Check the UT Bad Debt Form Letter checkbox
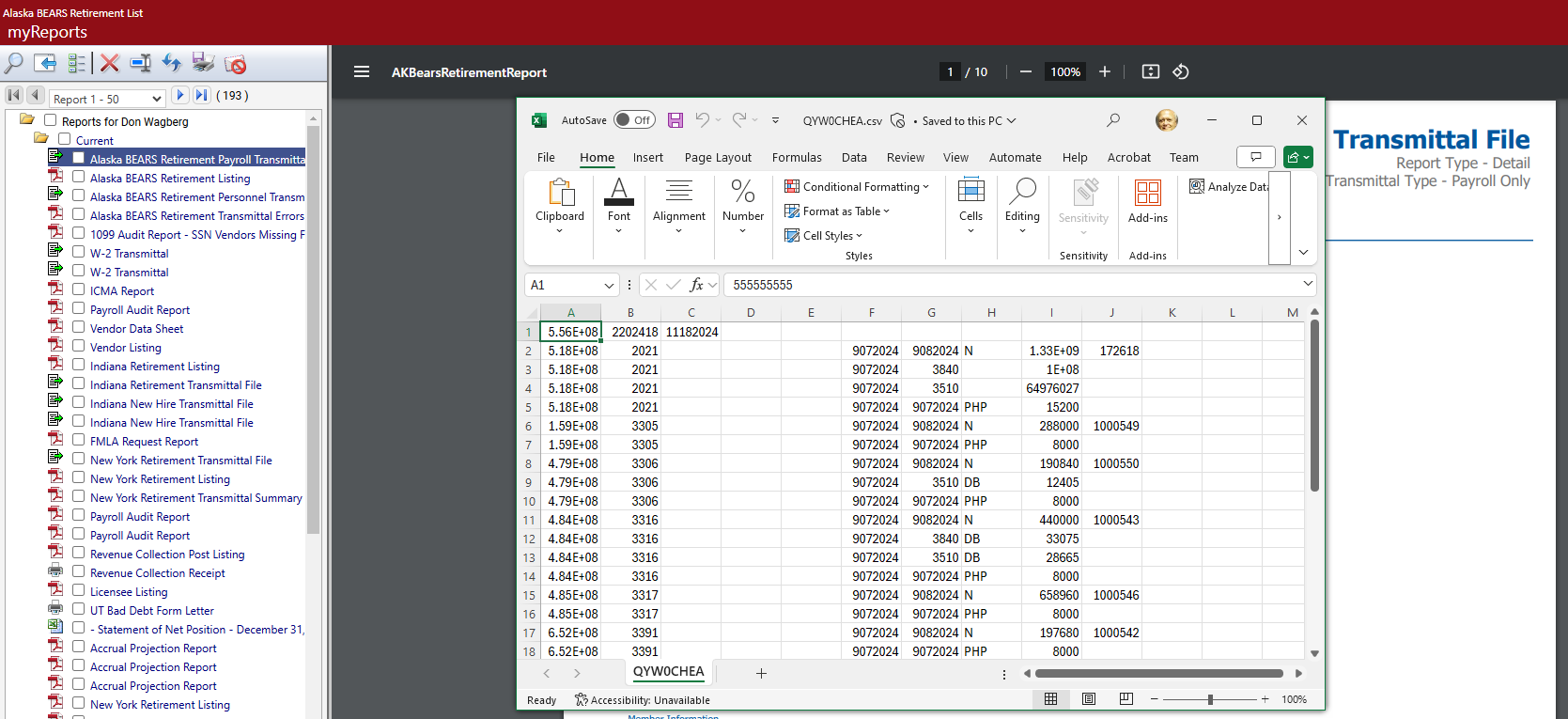The width and height of the screenshot is (1568, 719). [79, 609]
